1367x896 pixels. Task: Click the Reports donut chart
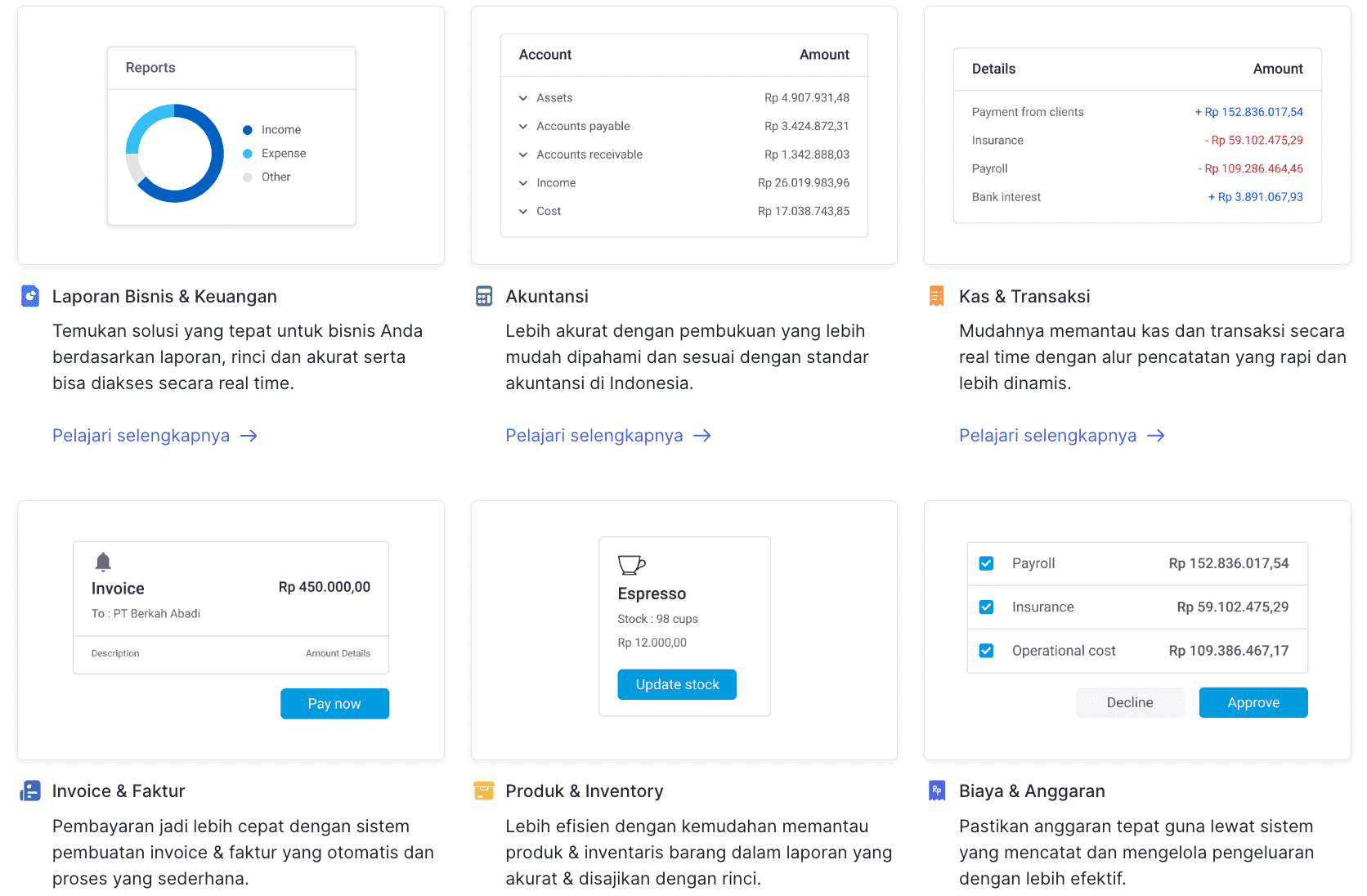pos(175,153)
